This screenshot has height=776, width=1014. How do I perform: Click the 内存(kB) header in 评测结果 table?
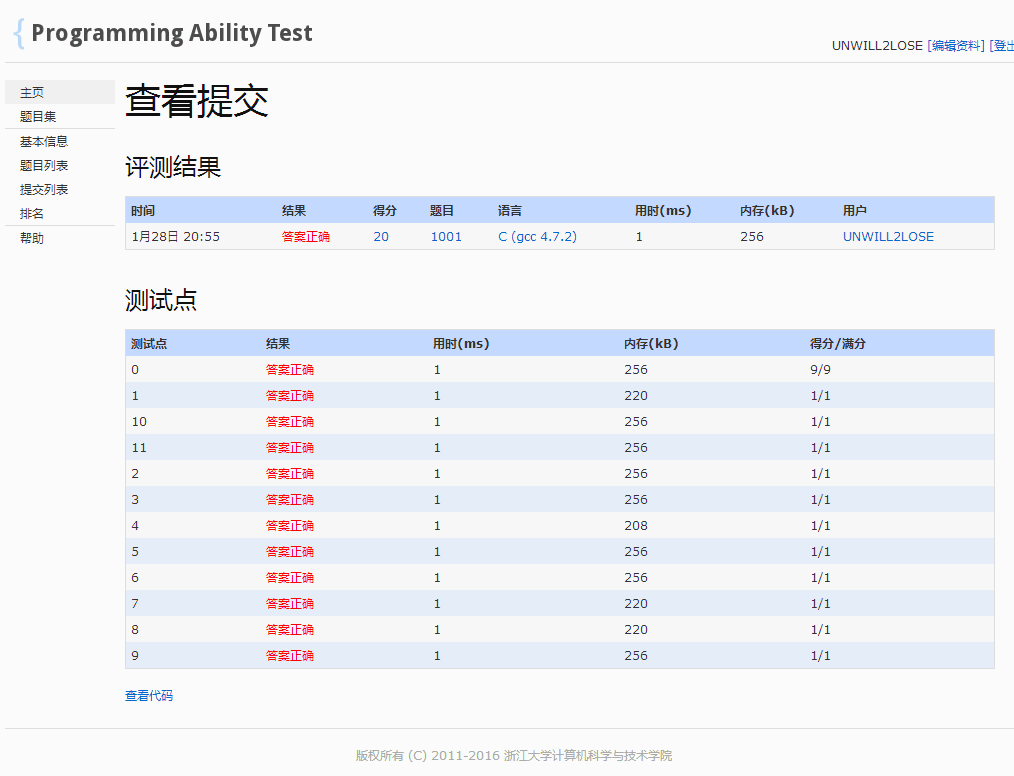click(767, 210)
